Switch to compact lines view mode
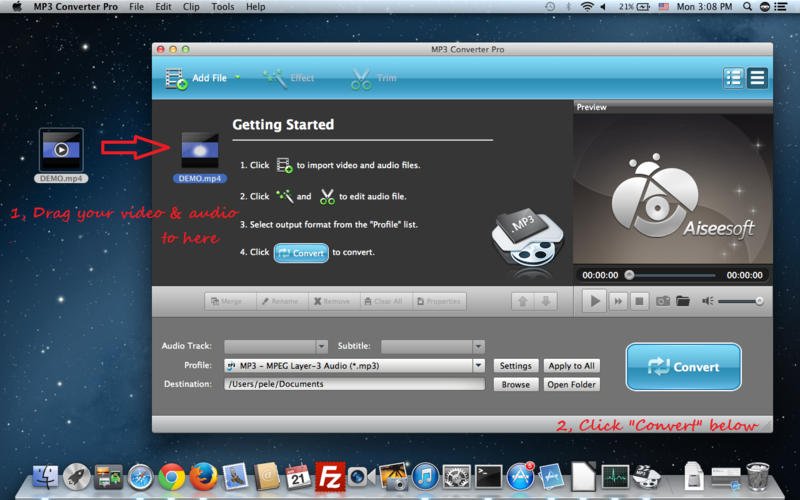The width and height of the screenshot is (800, 500). pos(757,78)
